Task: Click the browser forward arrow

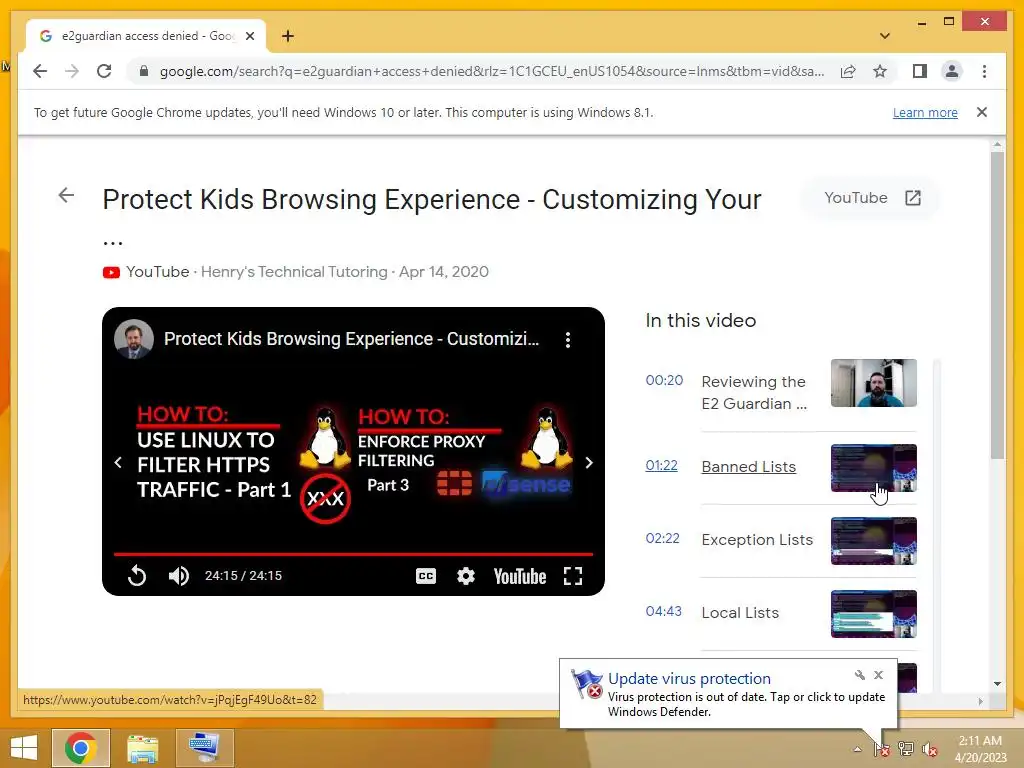Action: point(72,71)
